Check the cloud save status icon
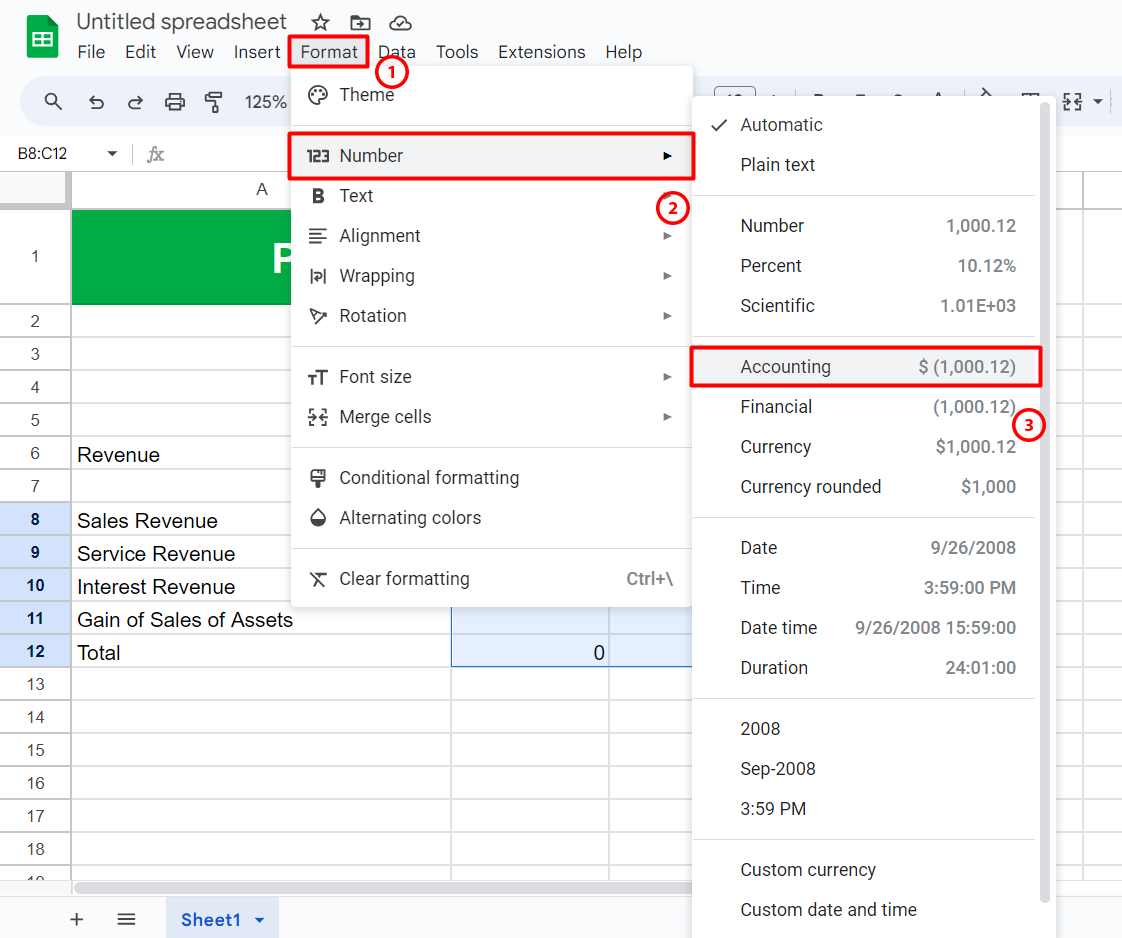 pyautogui.click(x=400, y=23)
